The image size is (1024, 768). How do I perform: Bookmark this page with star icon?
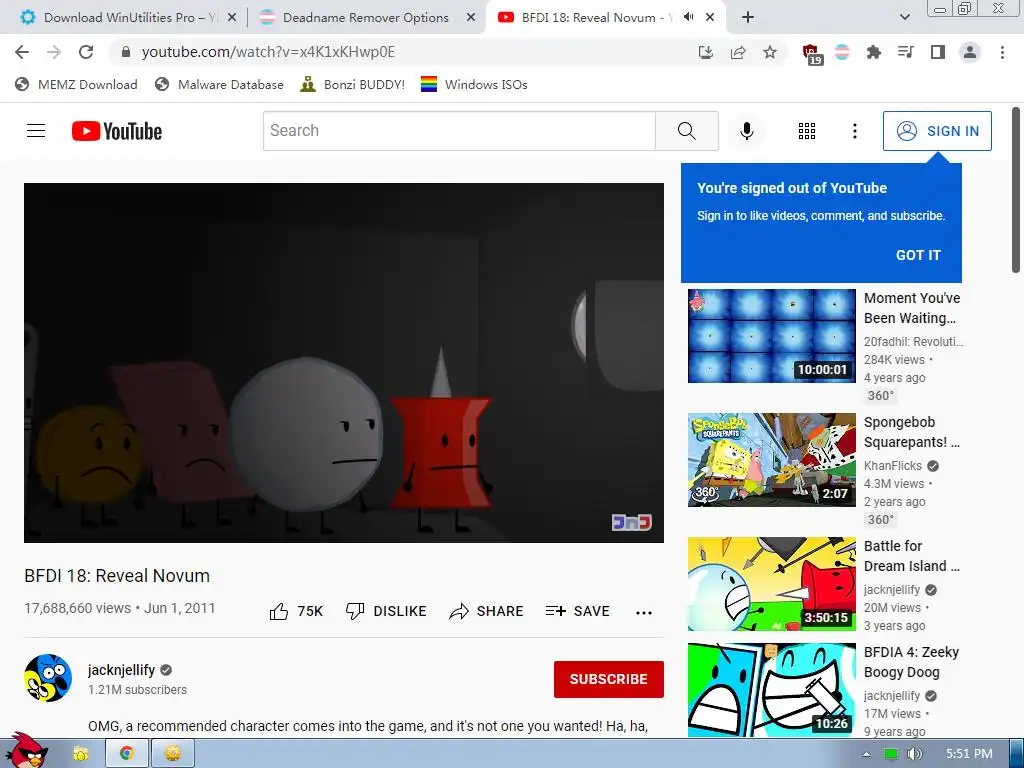[770, 52]
